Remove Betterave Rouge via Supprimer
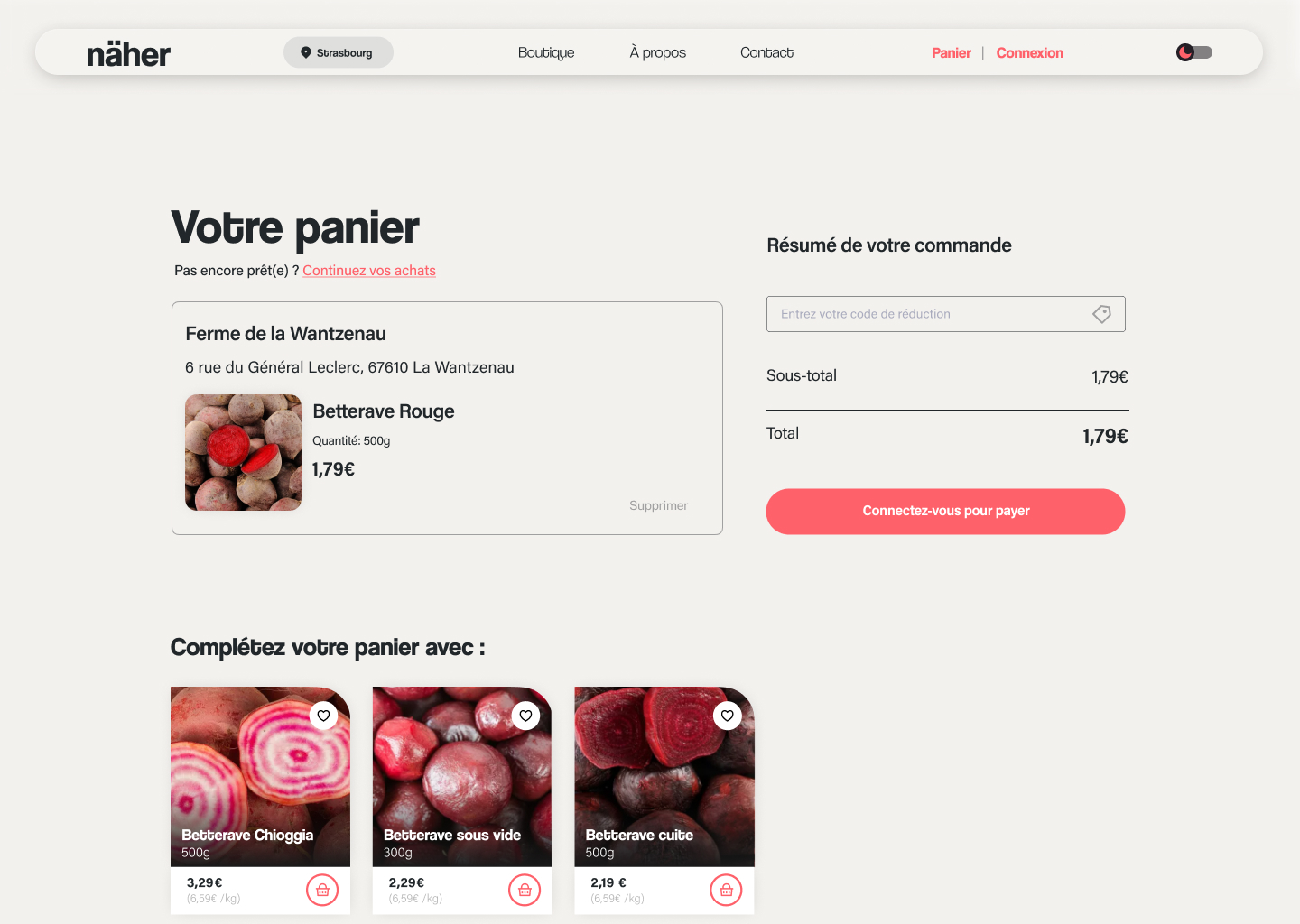The height and width of the screenshot is (924, 1300). pos(659,506)
